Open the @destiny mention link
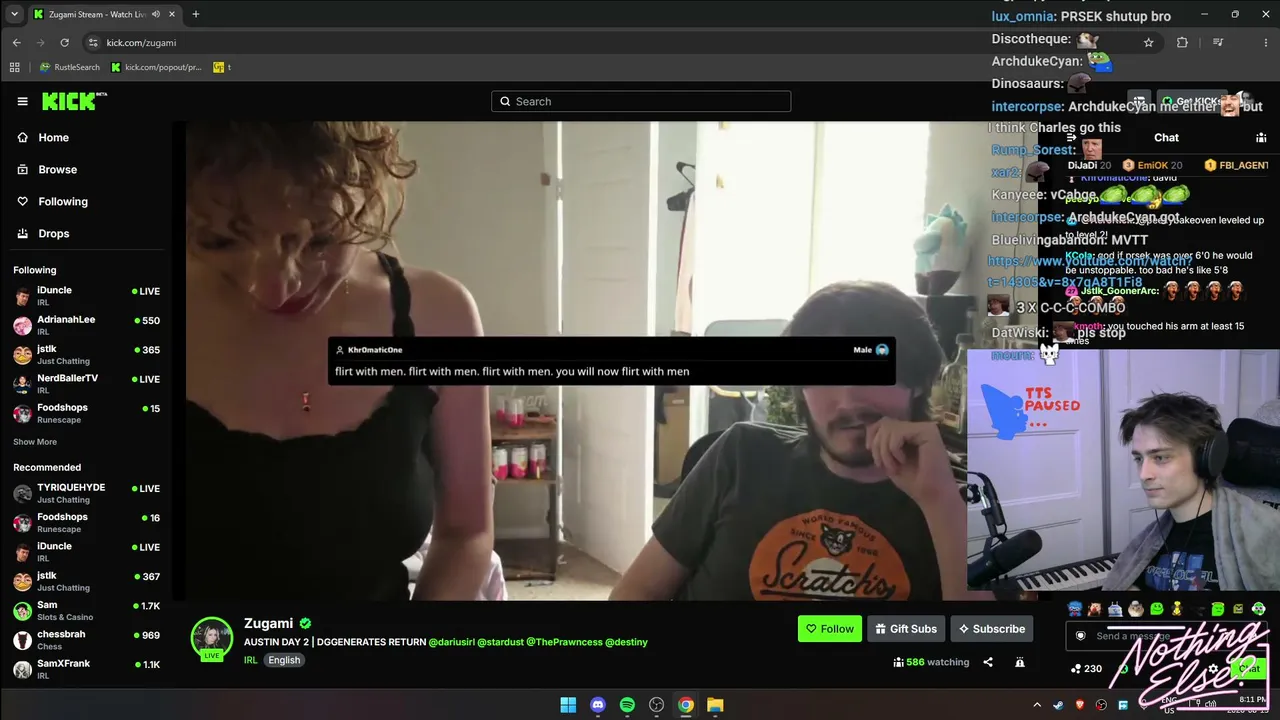This screenshot has height=720, width=1280. point(626,642)
